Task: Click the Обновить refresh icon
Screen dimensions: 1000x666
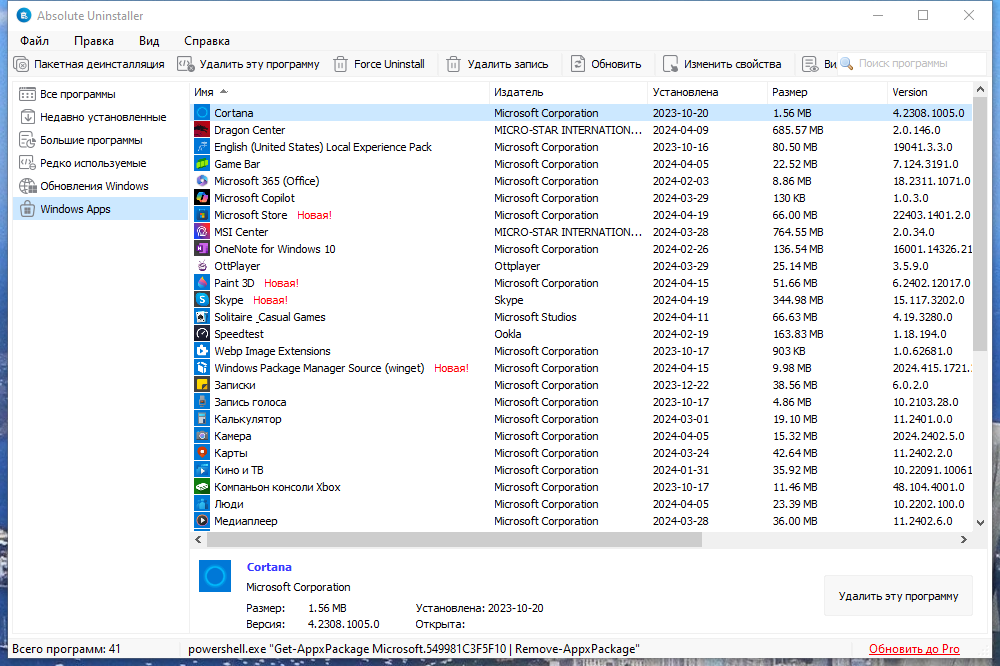Action: (x=578, y=64)
